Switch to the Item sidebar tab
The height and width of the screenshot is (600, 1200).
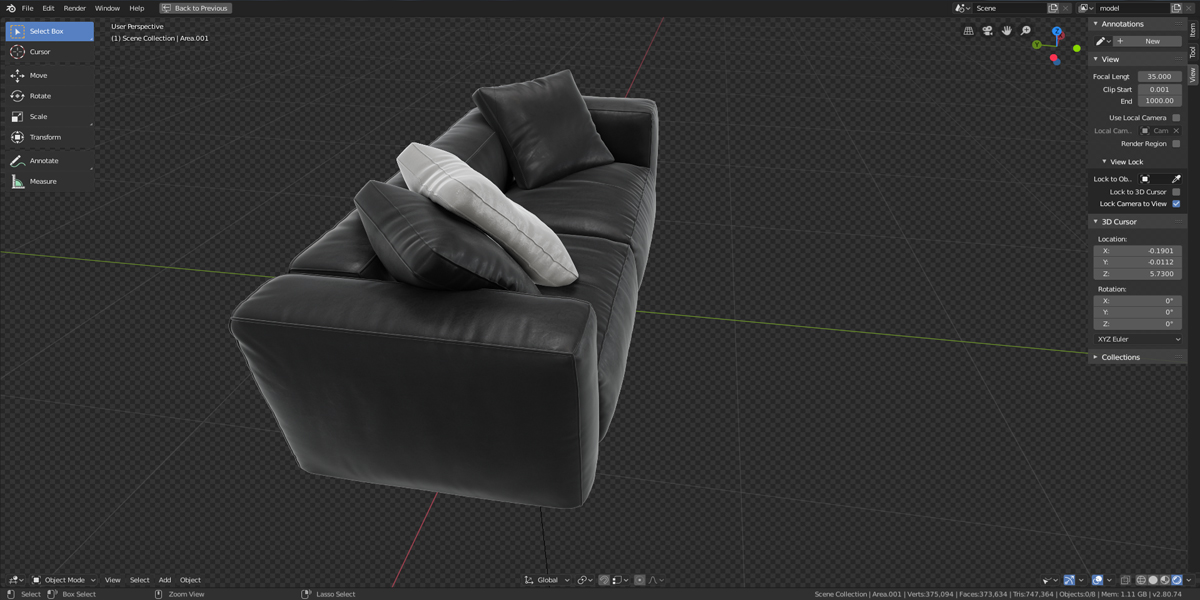coord(1192,30)
